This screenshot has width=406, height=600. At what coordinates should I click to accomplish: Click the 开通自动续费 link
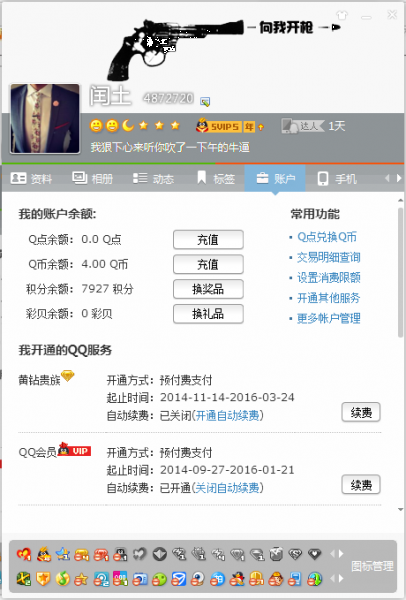point(227,416)
